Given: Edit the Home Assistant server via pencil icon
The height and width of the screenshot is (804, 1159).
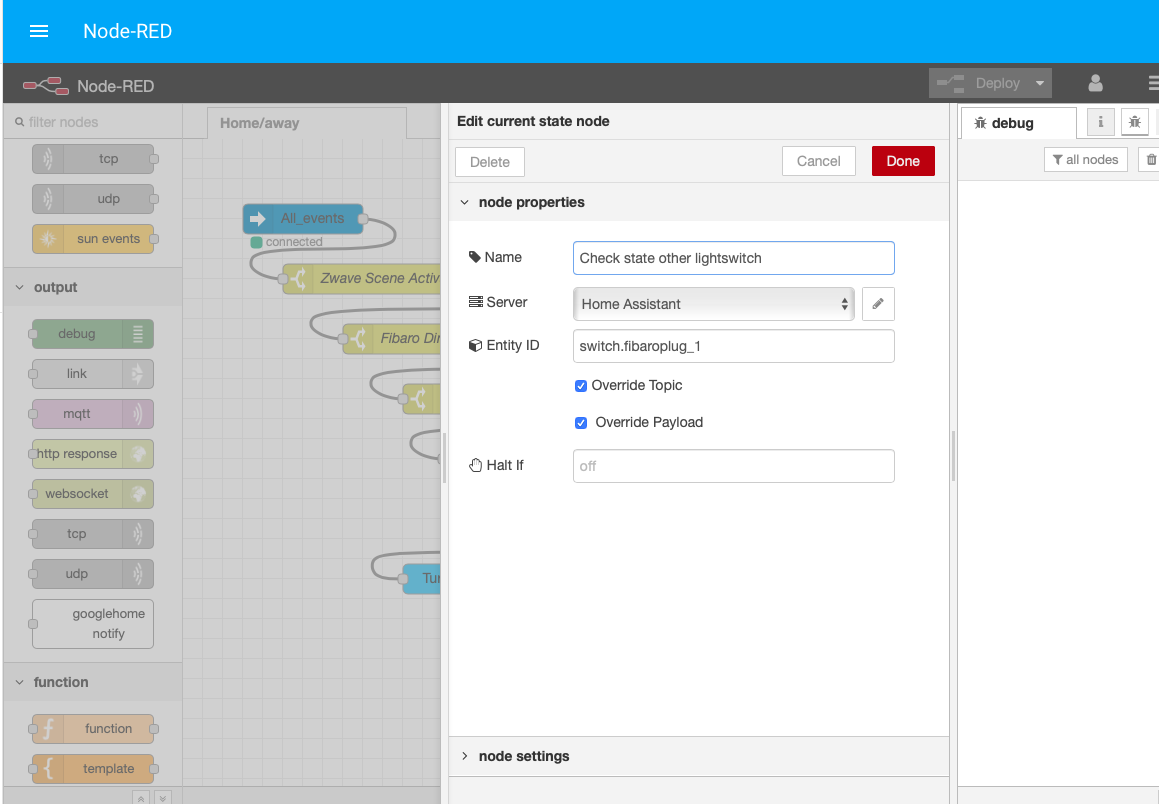Looking at the screenshot, I should [x=878, y=303].
